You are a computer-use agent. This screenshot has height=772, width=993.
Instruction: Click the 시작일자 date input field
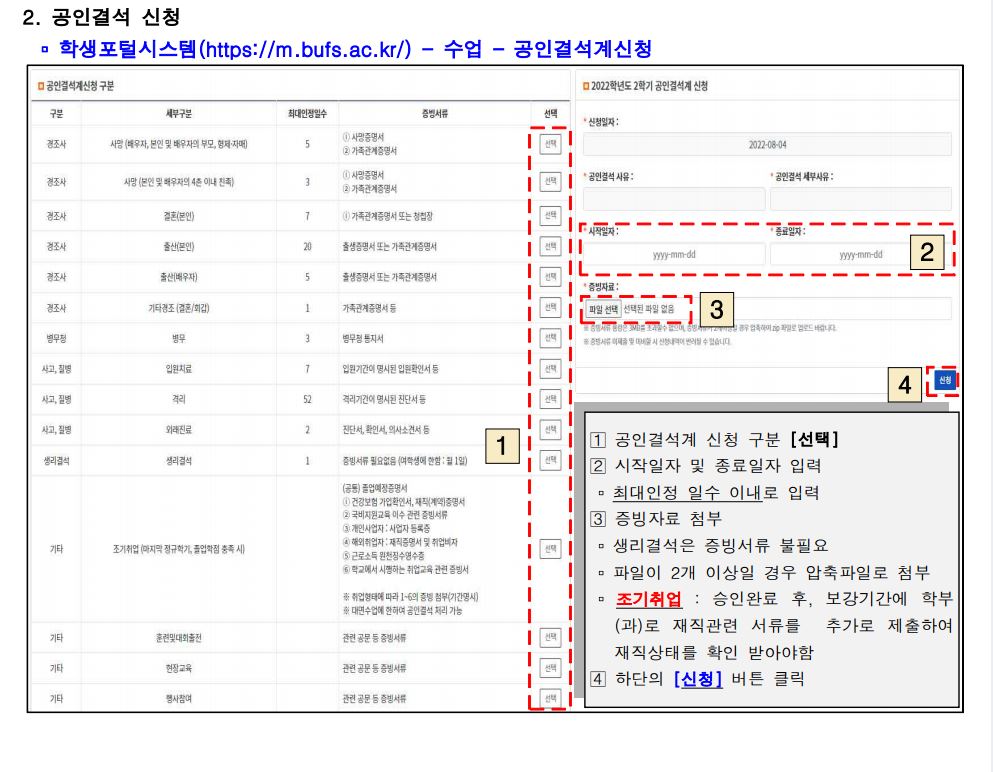[674, 255]
